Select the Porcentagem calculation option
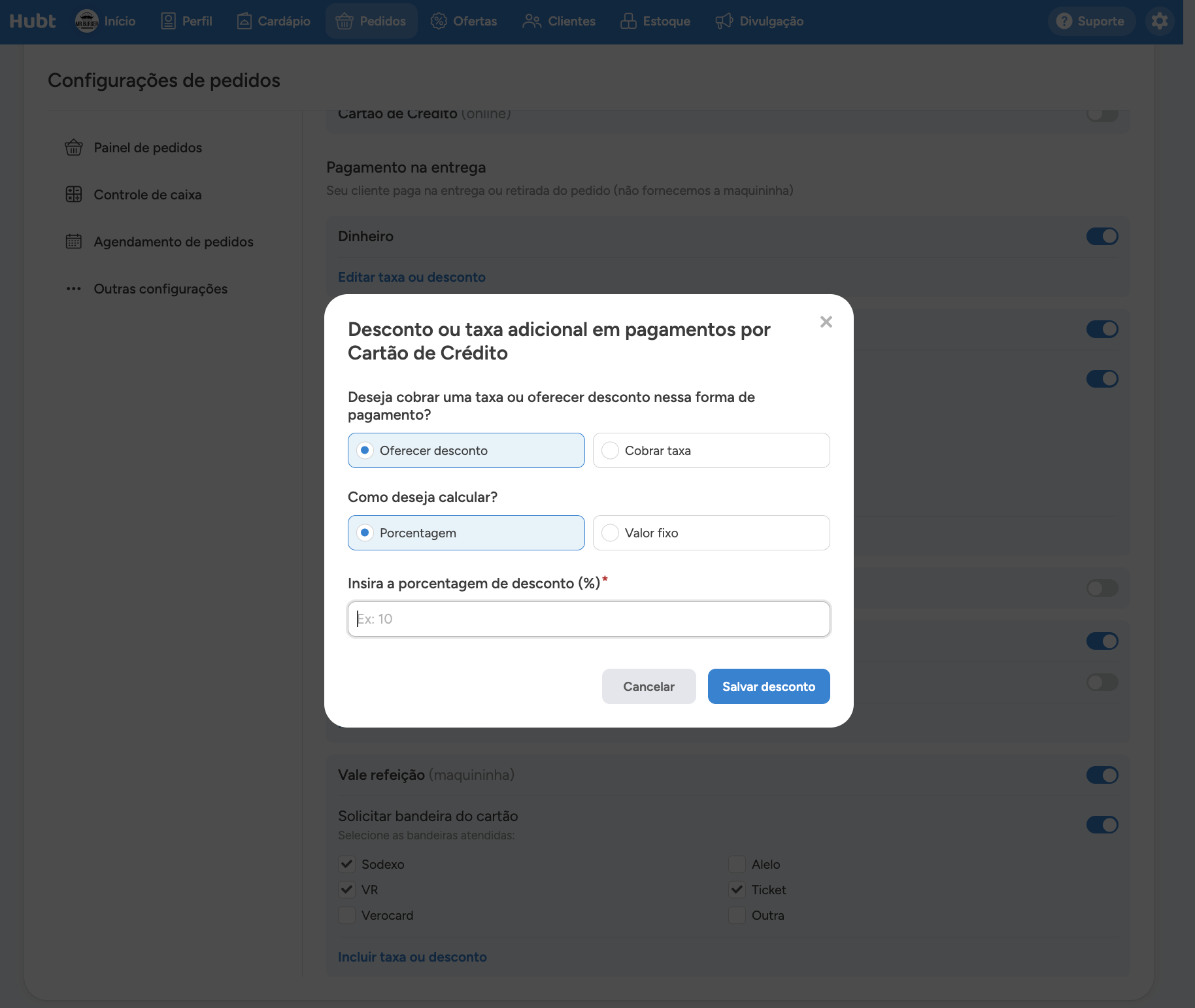The height and width of the screenshot is (1008, 1195). [x=466, y=533]
